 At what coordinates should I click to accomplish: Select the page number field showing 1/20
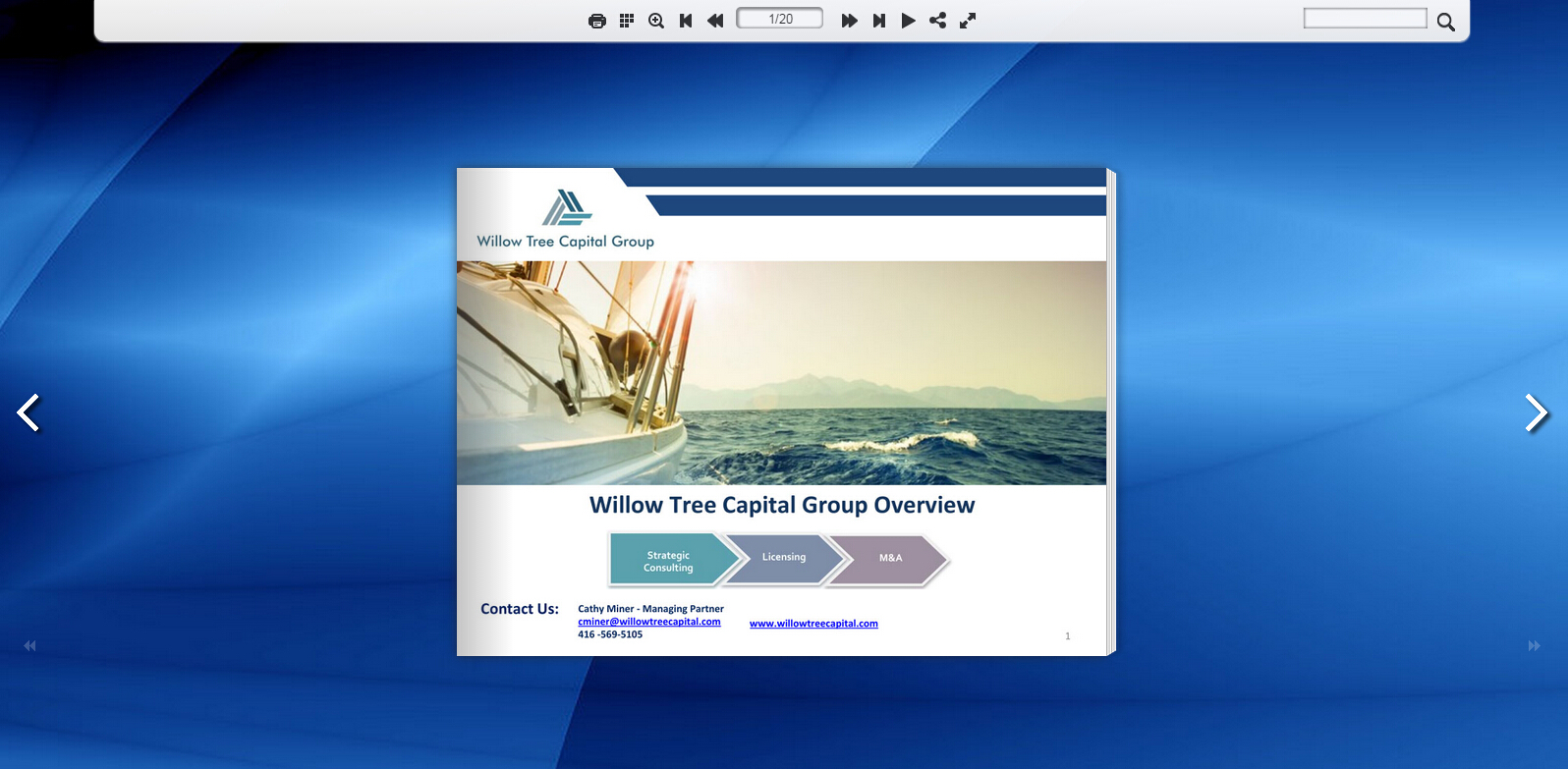click(780, 19)
